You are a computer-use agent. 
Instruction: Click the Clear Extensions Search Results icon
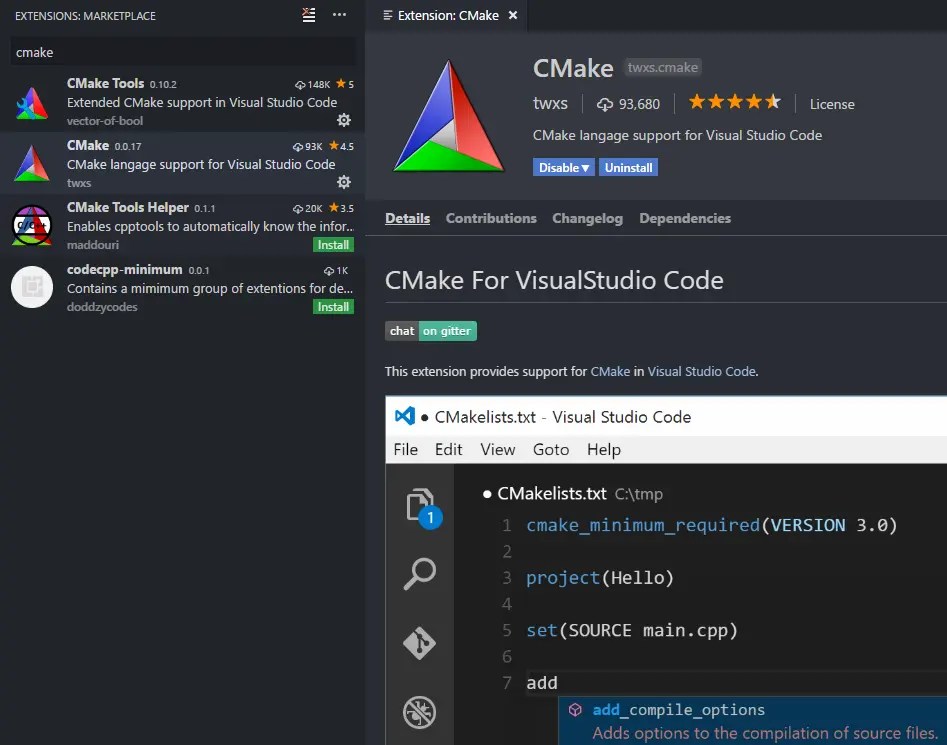pyautogui.click(x=308, y=15)
